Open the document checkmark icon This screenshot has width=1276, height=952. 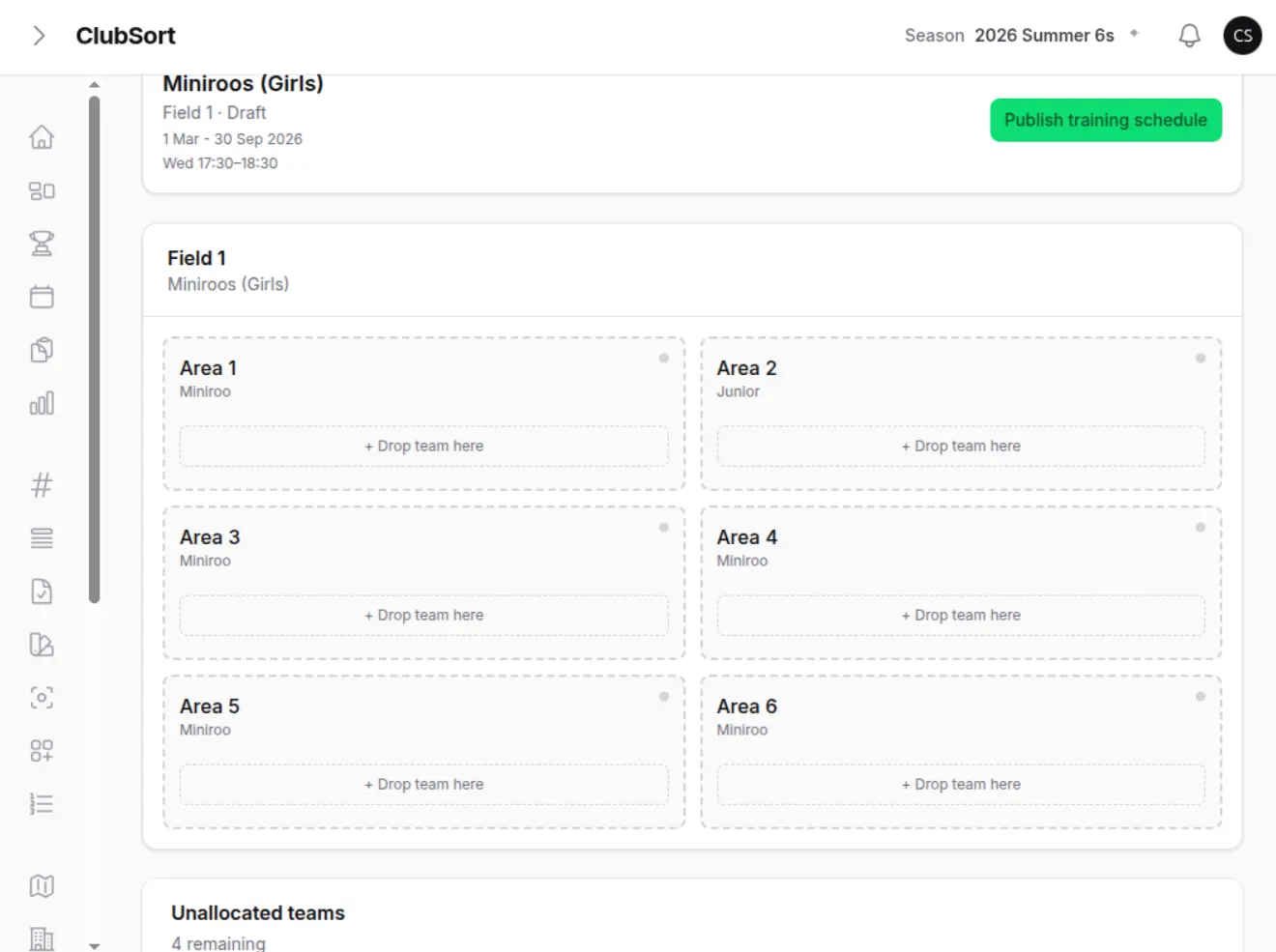42,591
